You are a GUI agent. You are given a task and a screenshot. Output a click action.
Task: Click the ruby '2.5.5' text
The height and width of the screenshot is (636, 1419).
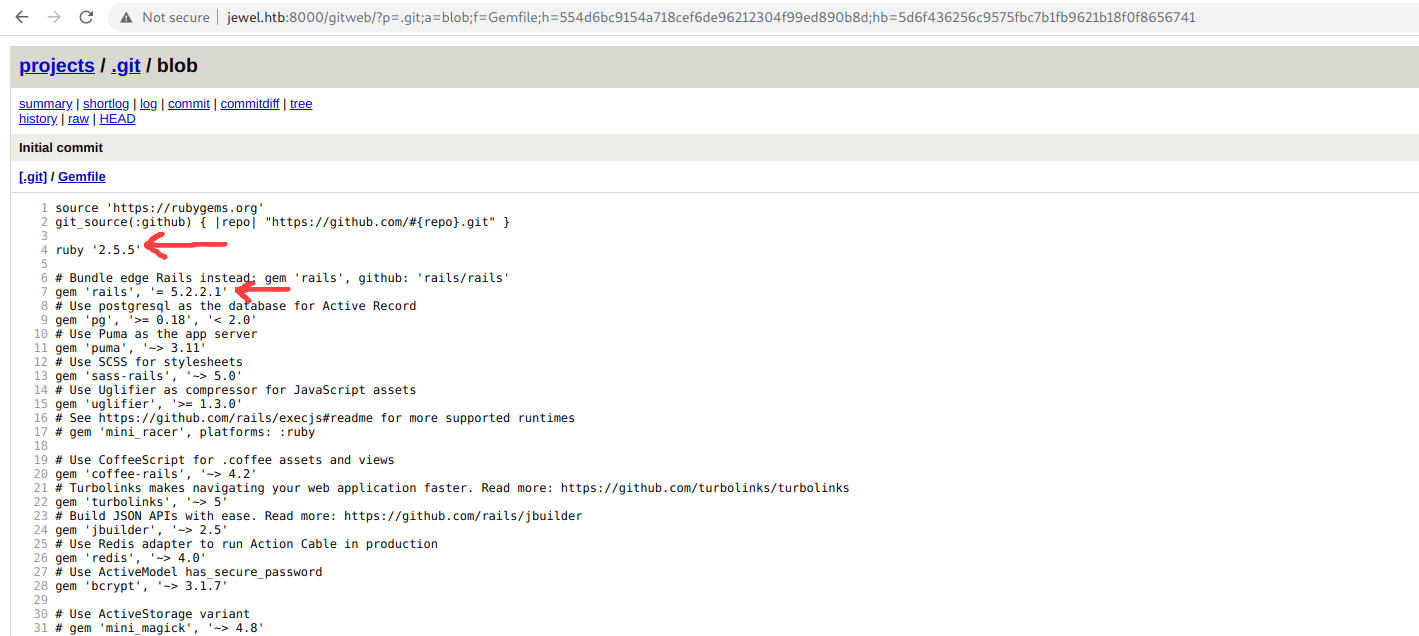click(98, 250)
